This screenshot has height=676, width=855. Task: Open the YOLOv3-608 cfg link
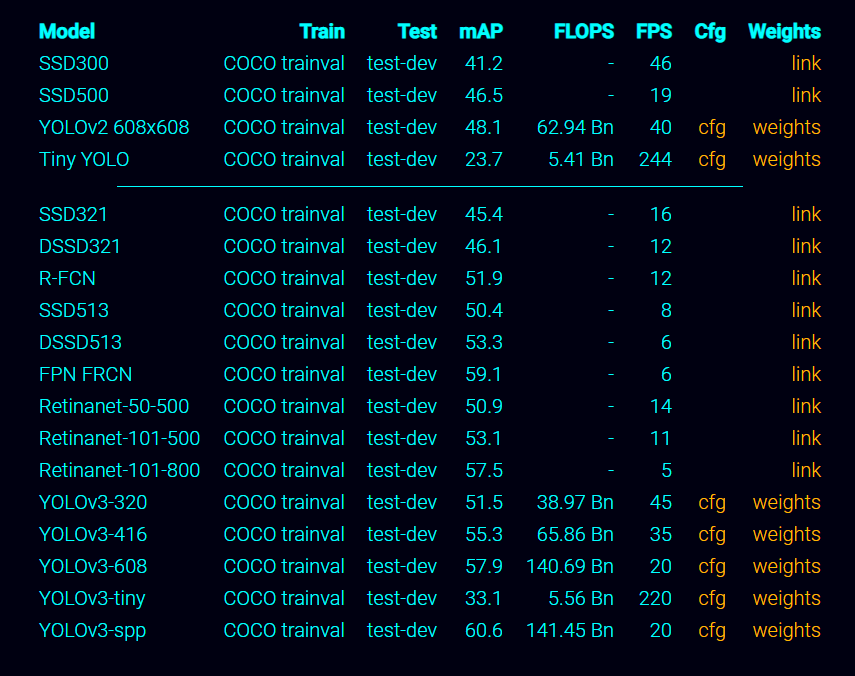coord(712,568)
